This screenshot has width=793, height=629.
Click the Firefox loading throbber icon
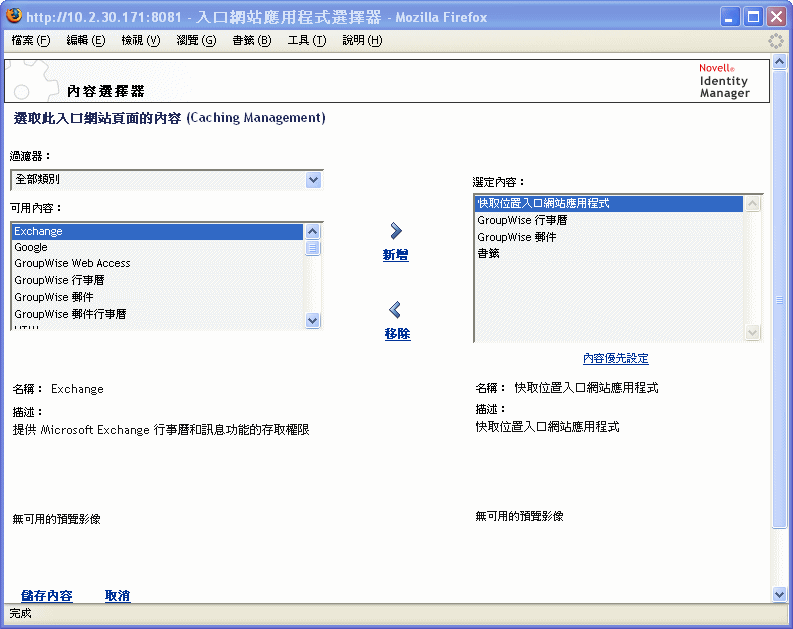point(776,41)
